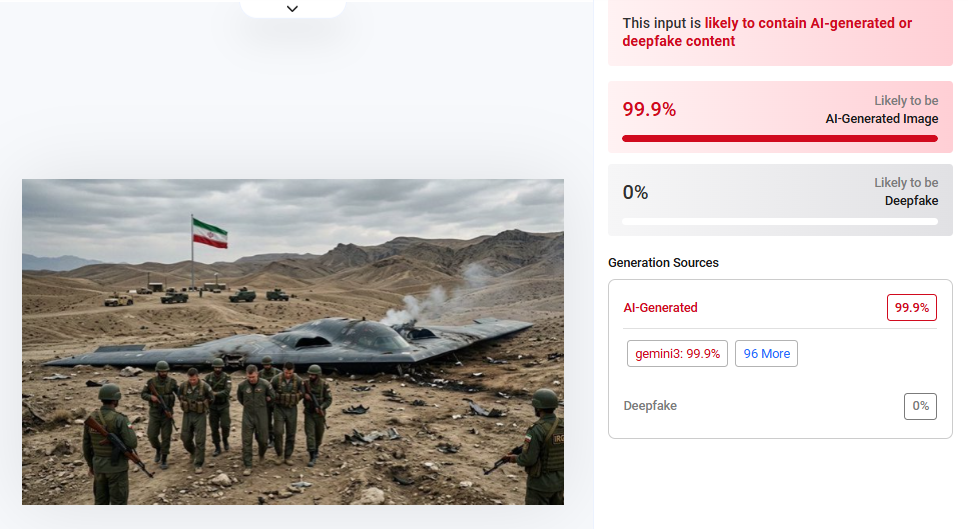The height and width of the screenshot is (529, 968).
Task: Select the 'Likely to be AI-Generated Image' label
Action: coord(881,110)
